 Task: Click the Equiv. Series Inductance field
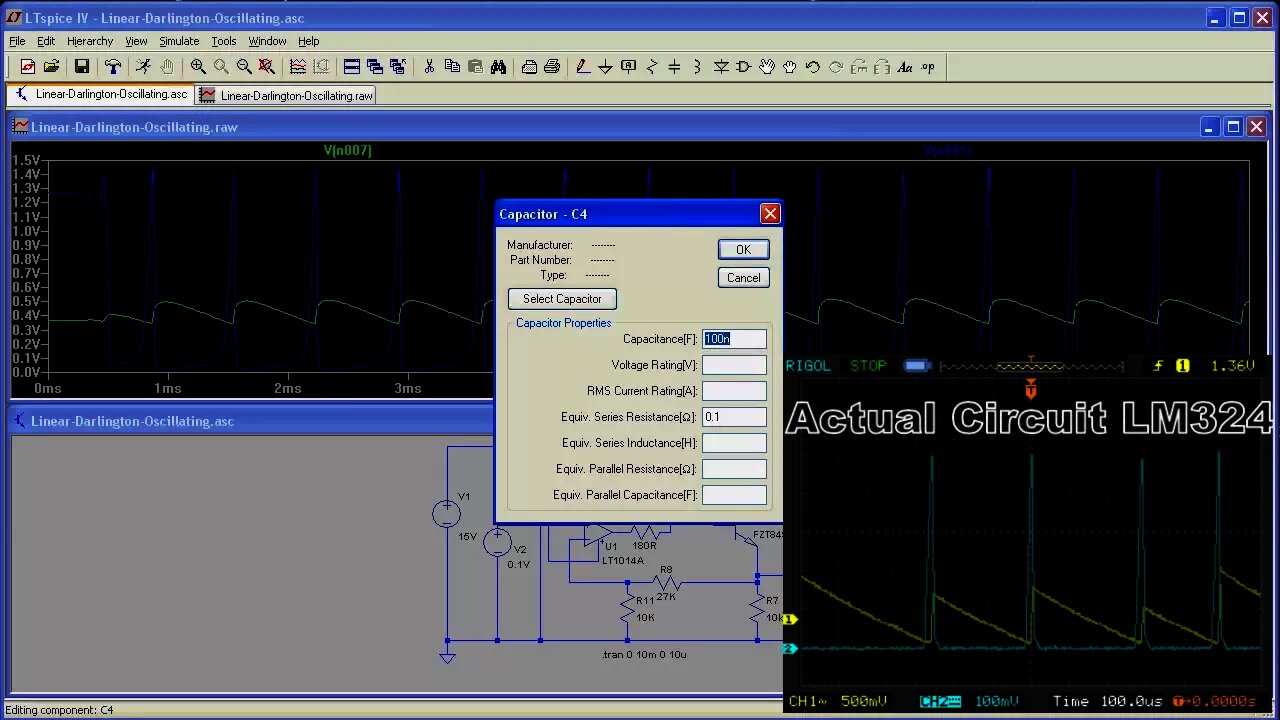pos(734,443)
